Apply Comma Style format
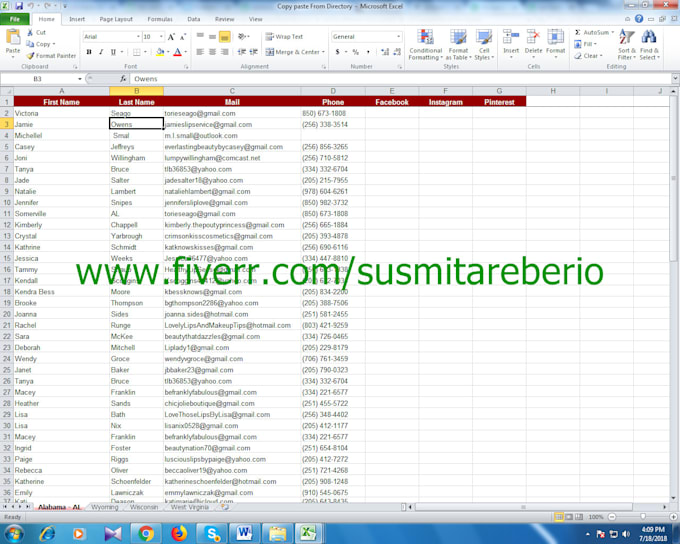 point(368,52)
